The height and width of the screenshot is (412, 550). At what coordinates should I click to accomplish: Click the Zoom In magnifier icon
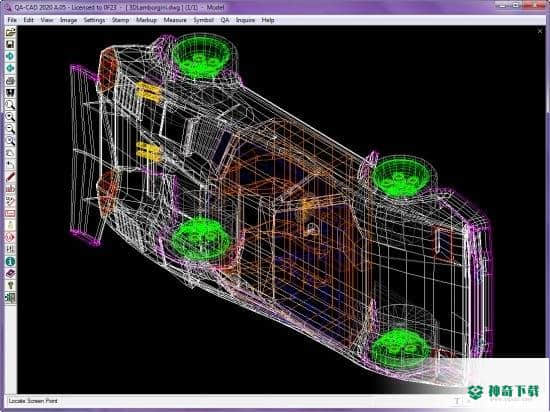[11, 116]
